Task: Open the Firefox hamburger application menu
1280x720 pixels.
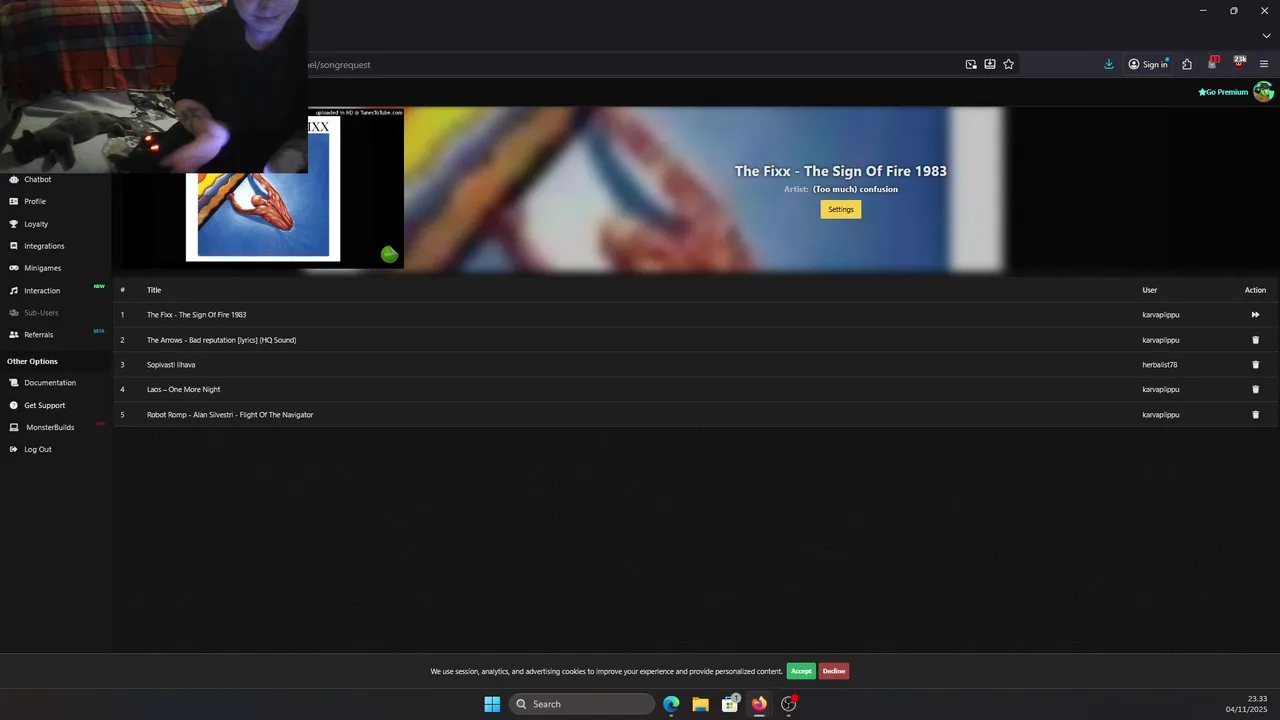Action: (1264, 64)
